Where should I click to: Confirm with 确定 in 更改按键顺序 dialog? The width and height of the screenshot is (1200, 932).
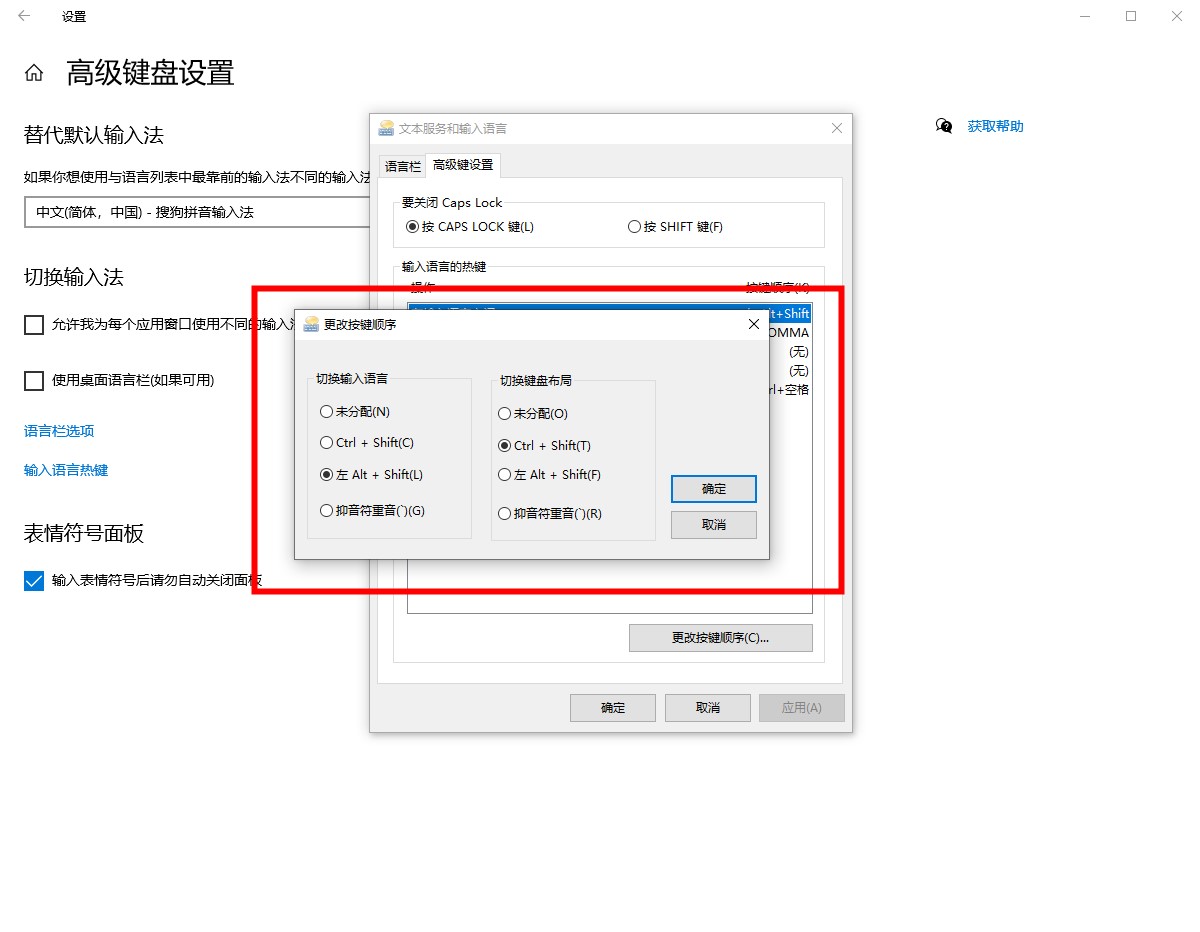pyautogui.click(x=714, y=489)
